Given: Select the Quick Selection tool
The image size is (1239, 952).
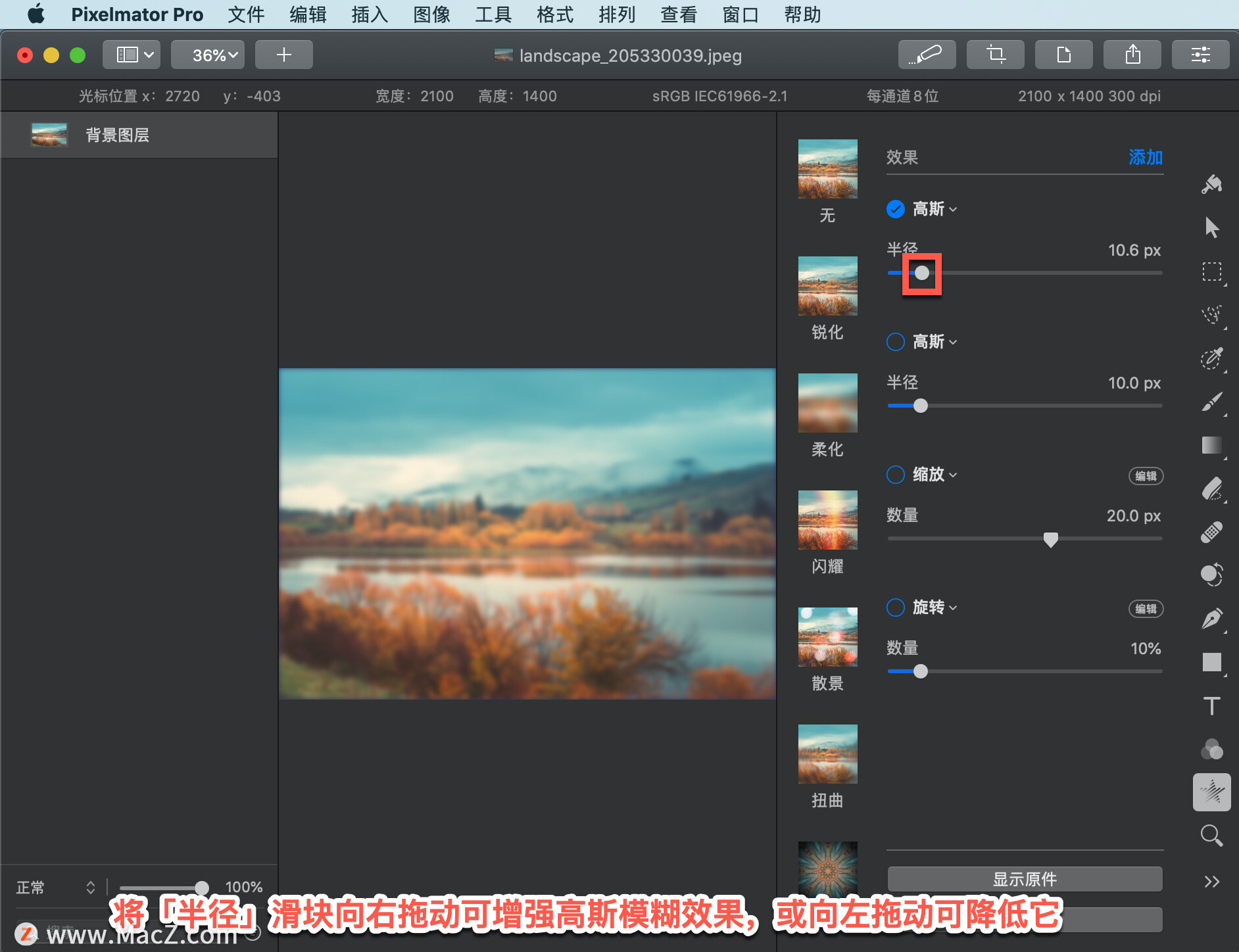Looking at the screenshot, I should pyautogui.click(x=1211, y=315).
